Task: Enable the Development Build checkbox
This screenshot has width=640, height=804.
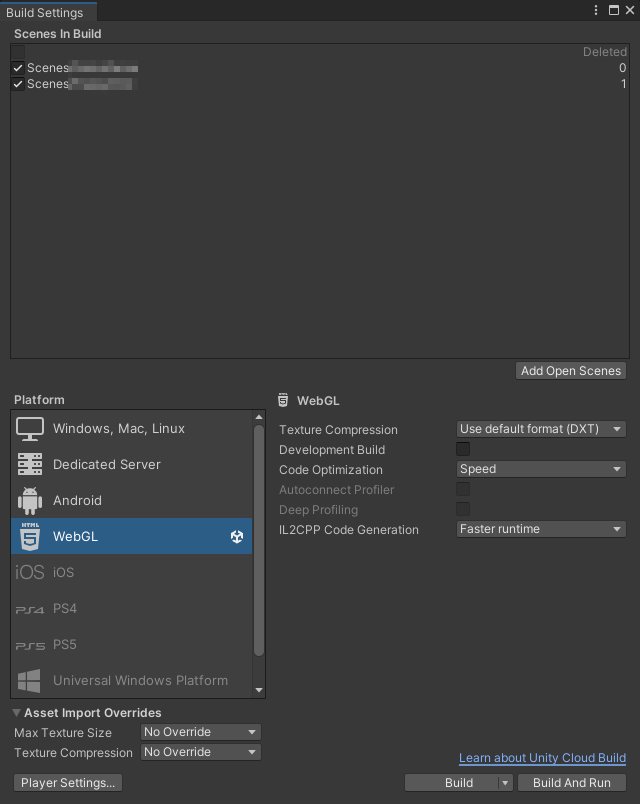Action: tap(463, 449)
